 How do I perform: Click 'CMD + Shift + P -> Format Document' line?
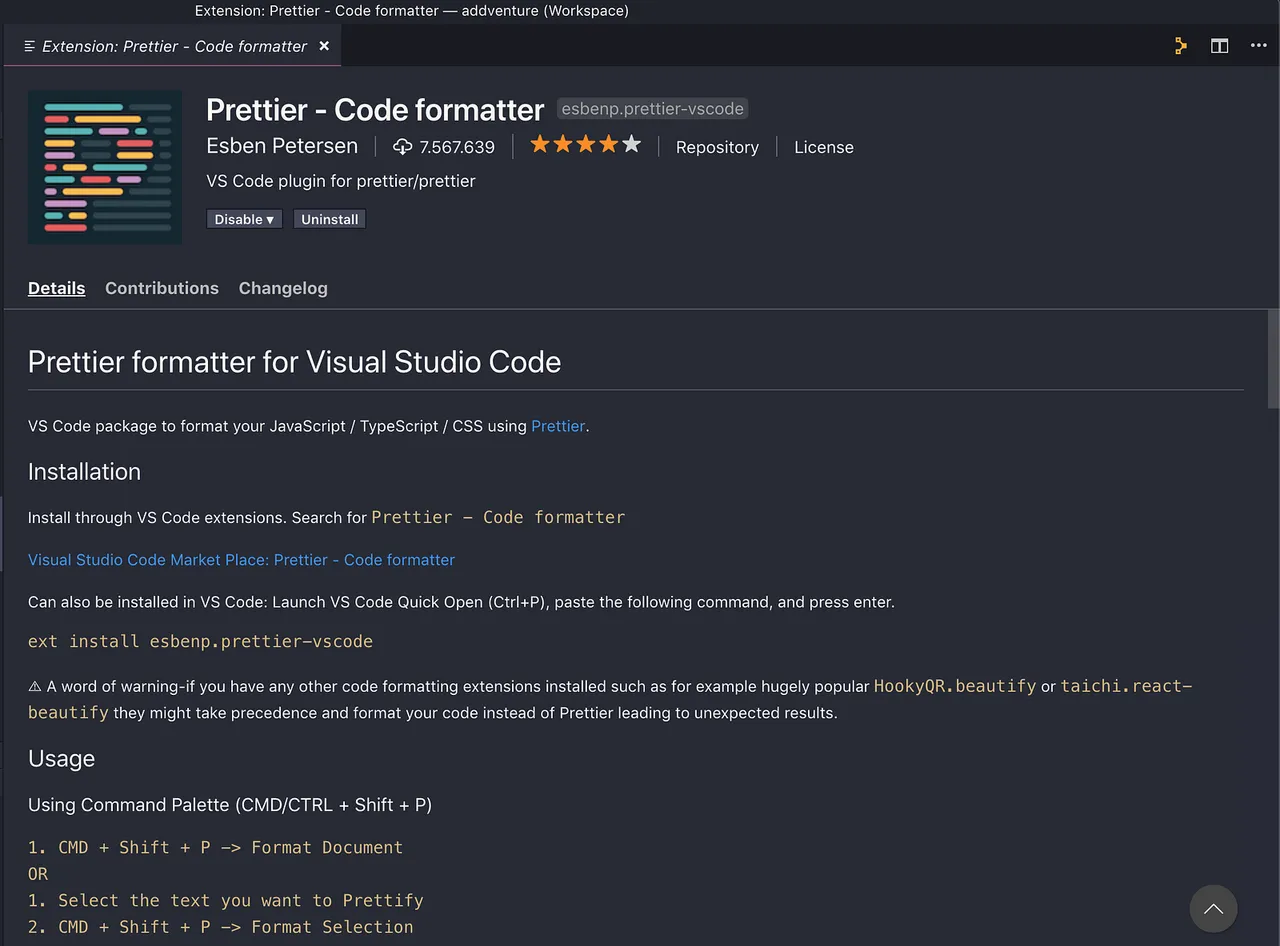[231, 847]
